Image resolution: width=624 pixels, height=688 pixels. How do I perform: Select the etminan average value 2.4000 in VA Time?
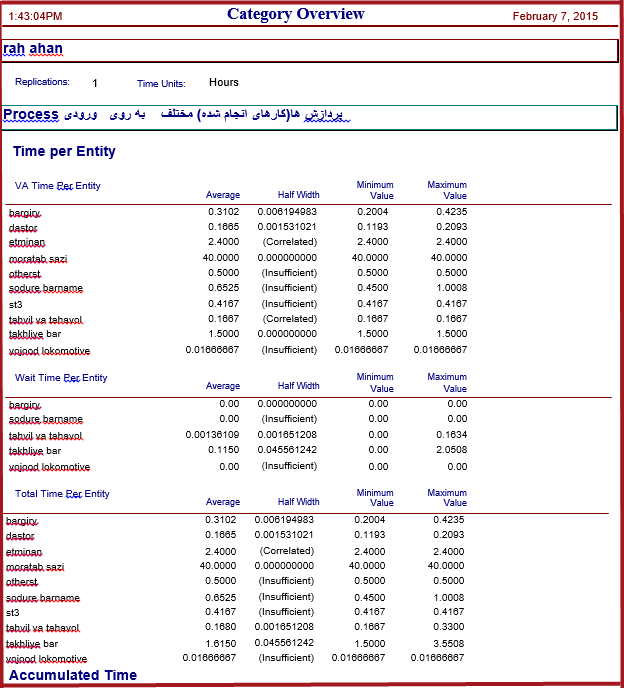pos(222,242)
